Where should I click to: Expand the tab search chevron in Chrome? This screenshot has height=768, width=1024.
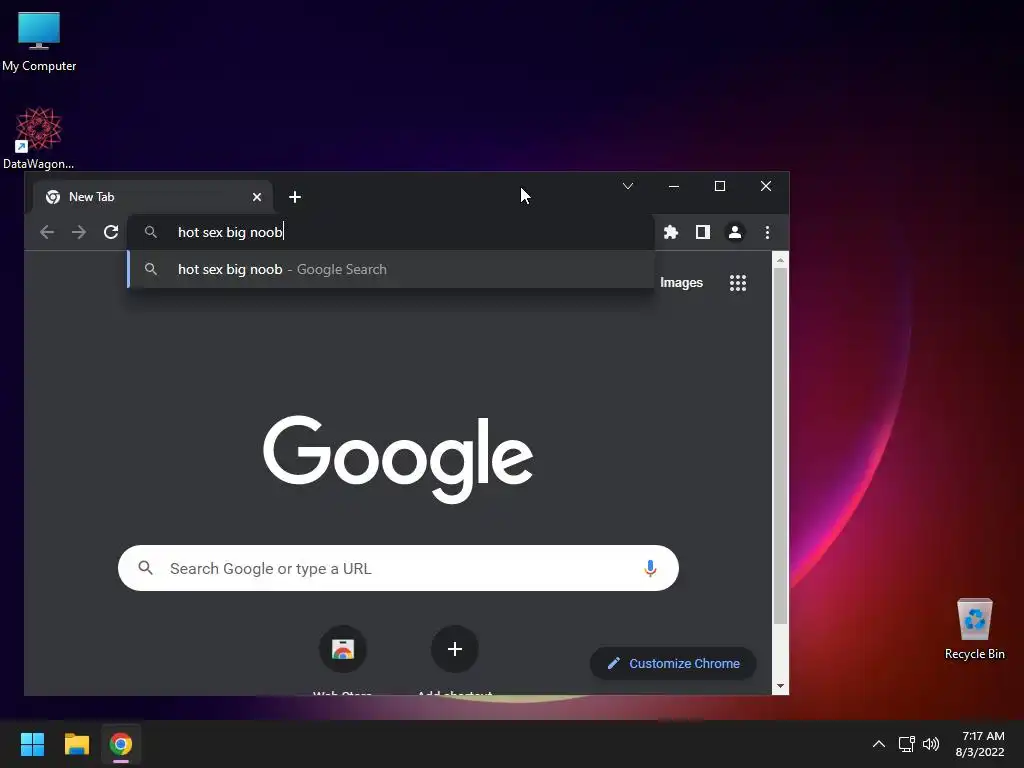[628, 186]
